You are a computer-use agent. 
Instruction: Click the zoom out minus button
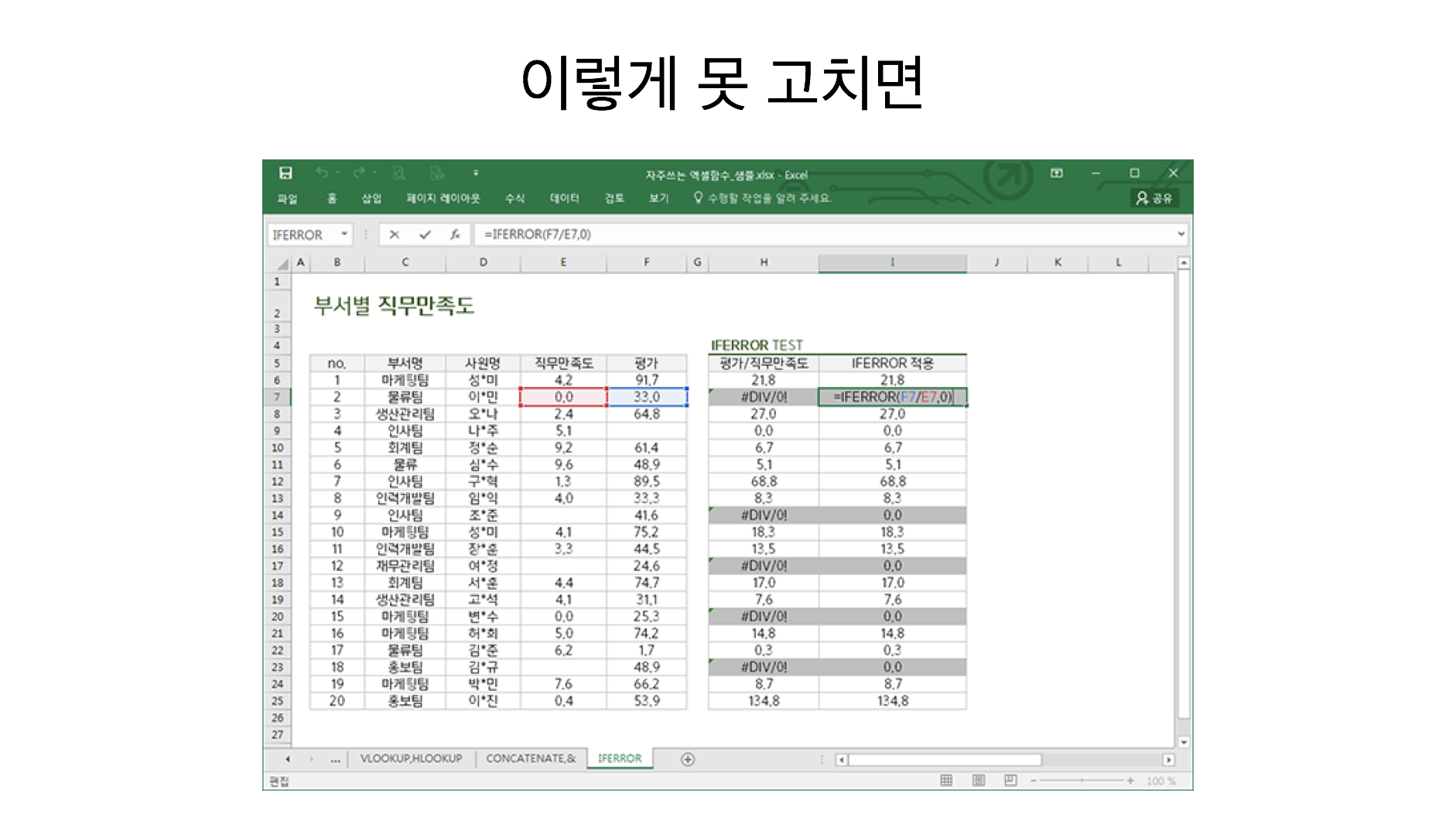coord(1034,781)
